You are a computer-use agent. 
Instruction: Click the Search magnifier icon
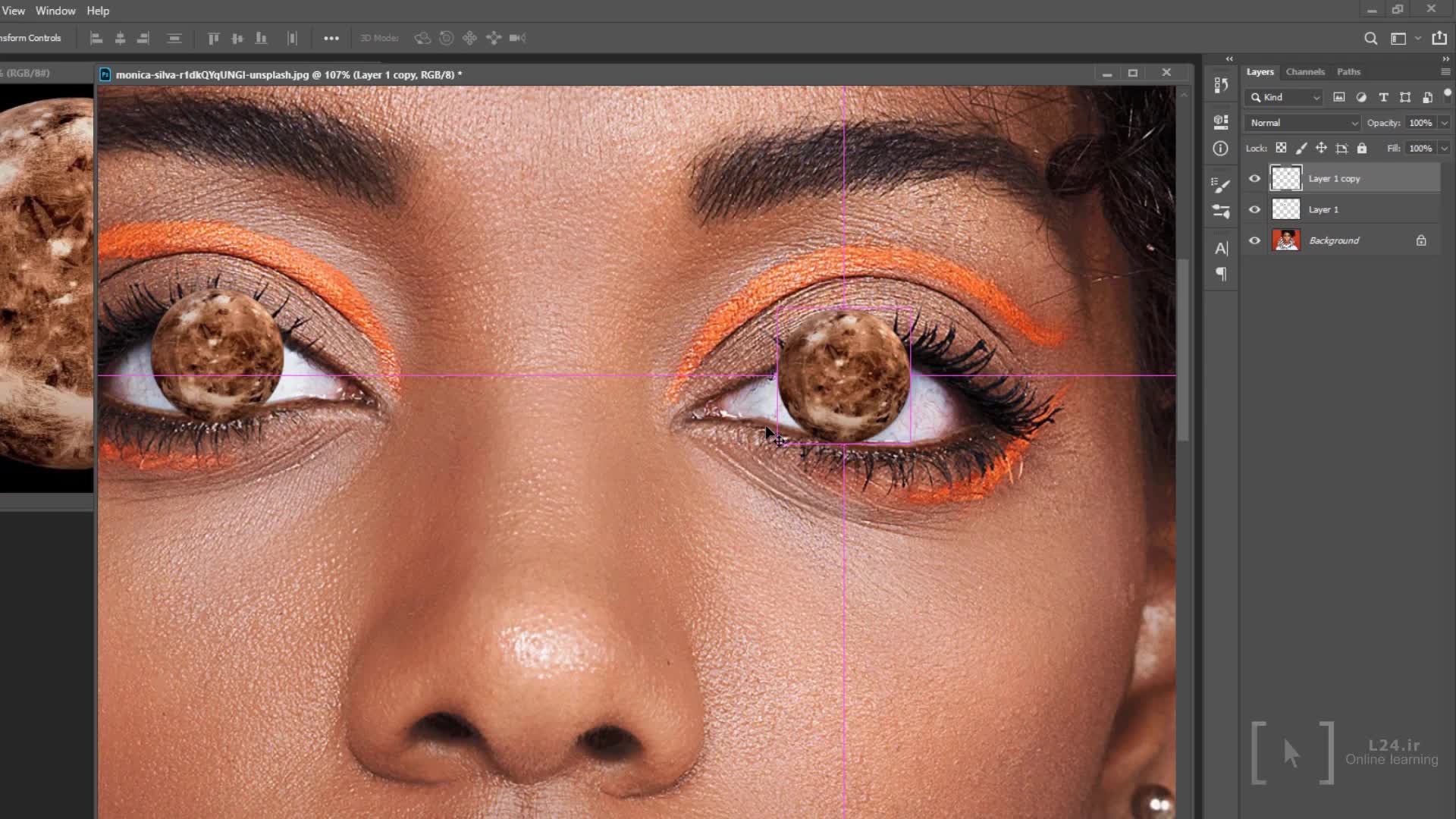coord(1370,38)
